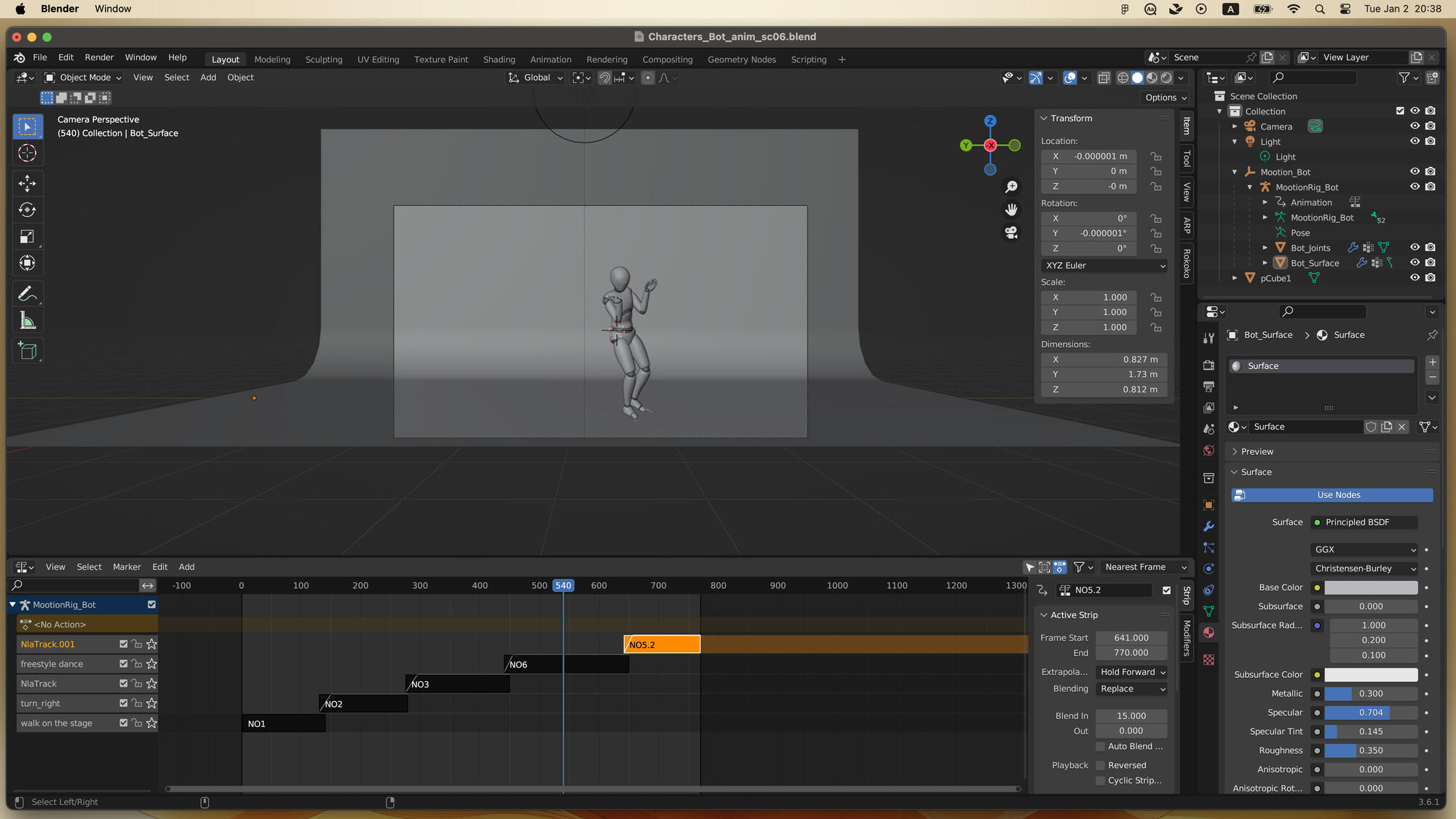Switch to Solid viewport shading

1137,78
